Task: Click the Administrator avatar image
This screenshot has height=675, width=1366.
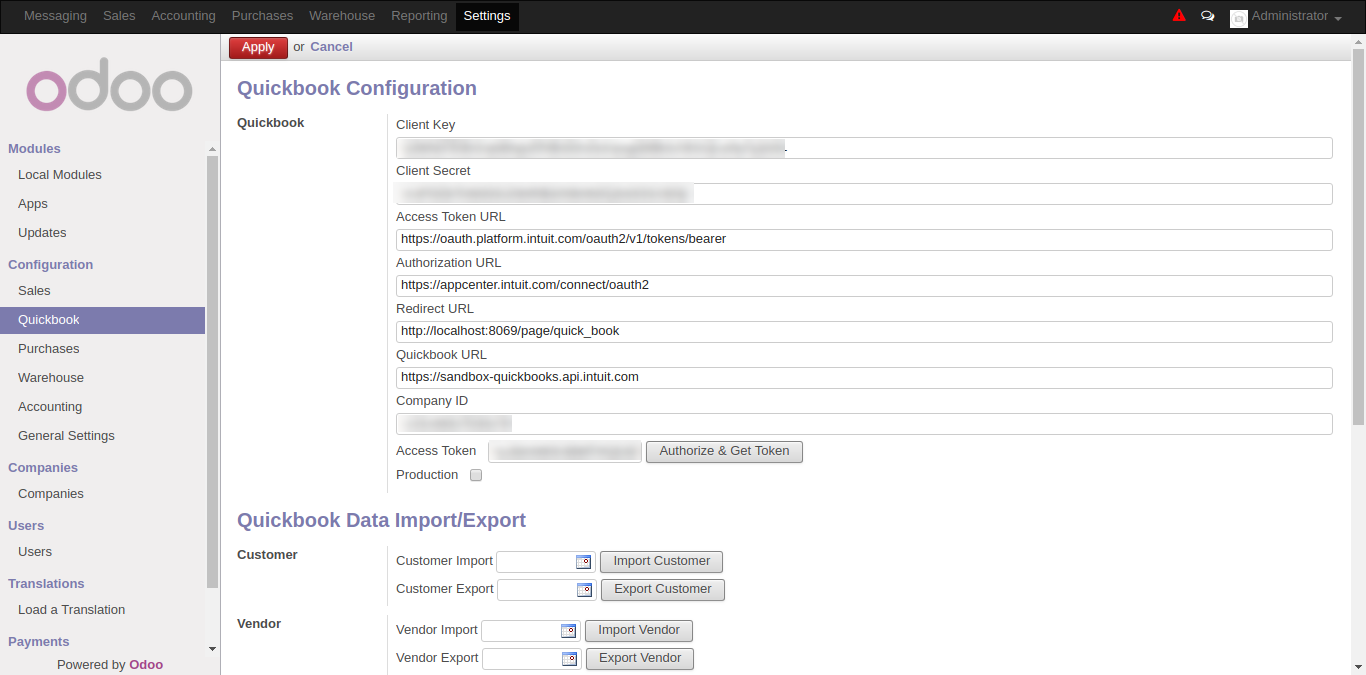Action: [x=1239, y=18]
